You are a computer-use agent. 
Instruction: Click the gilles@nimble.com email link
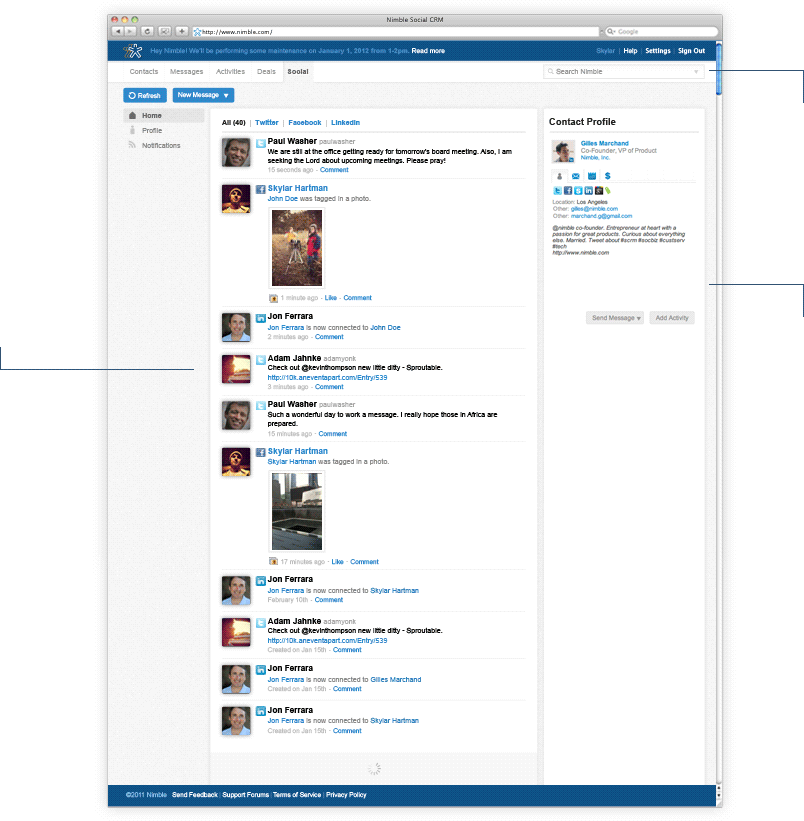594,209
